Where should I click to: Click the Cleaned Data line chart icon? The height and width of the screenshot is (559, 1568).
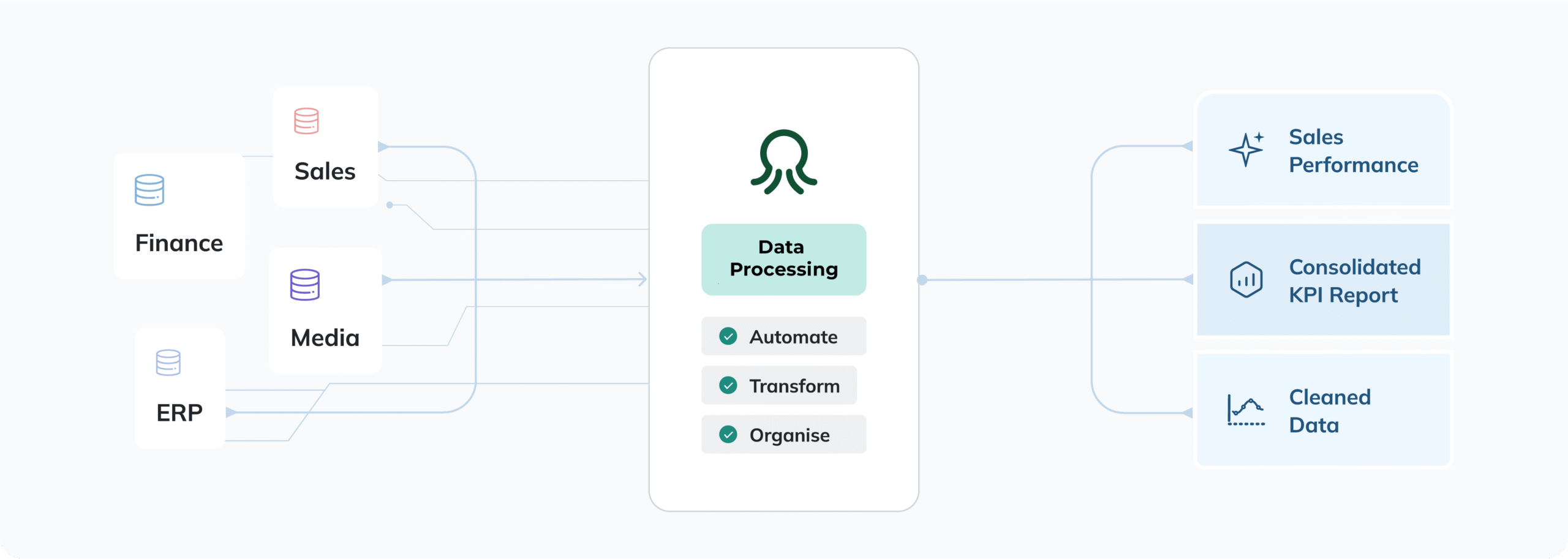tap(1246, 410)
